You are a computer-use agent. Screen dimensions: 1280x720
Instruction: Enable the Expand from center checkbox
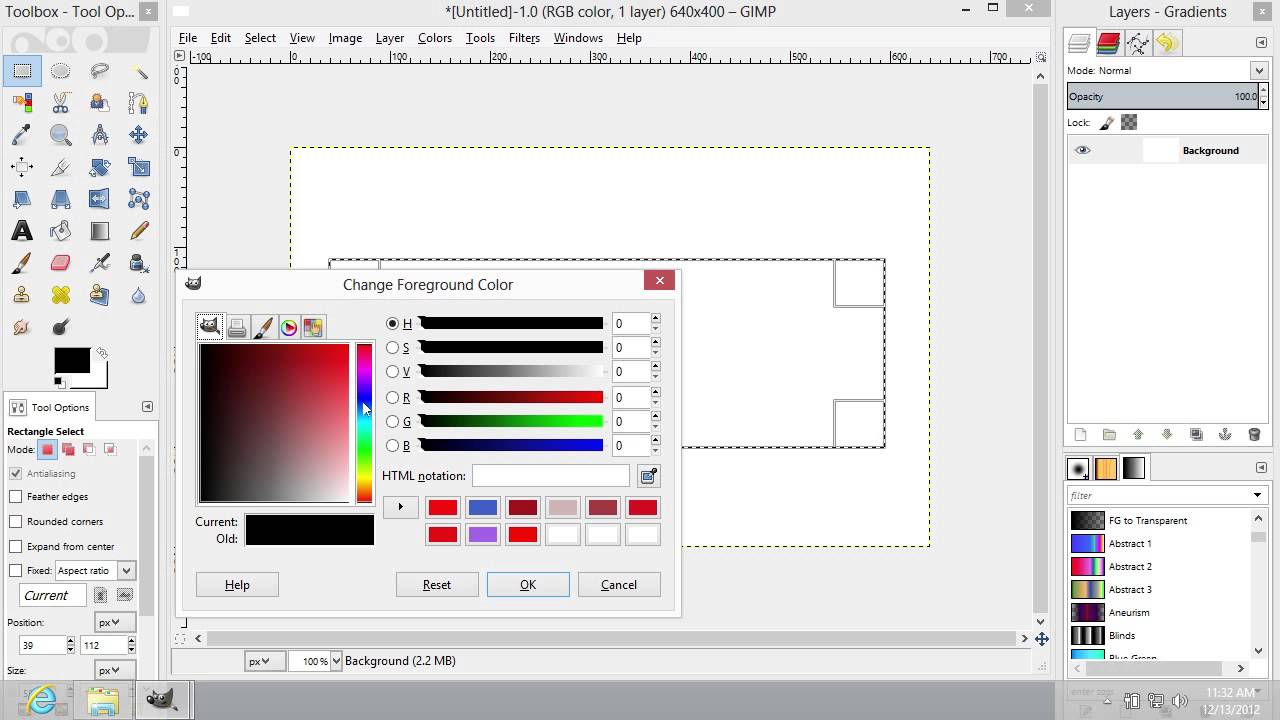[x=16, y=546]
